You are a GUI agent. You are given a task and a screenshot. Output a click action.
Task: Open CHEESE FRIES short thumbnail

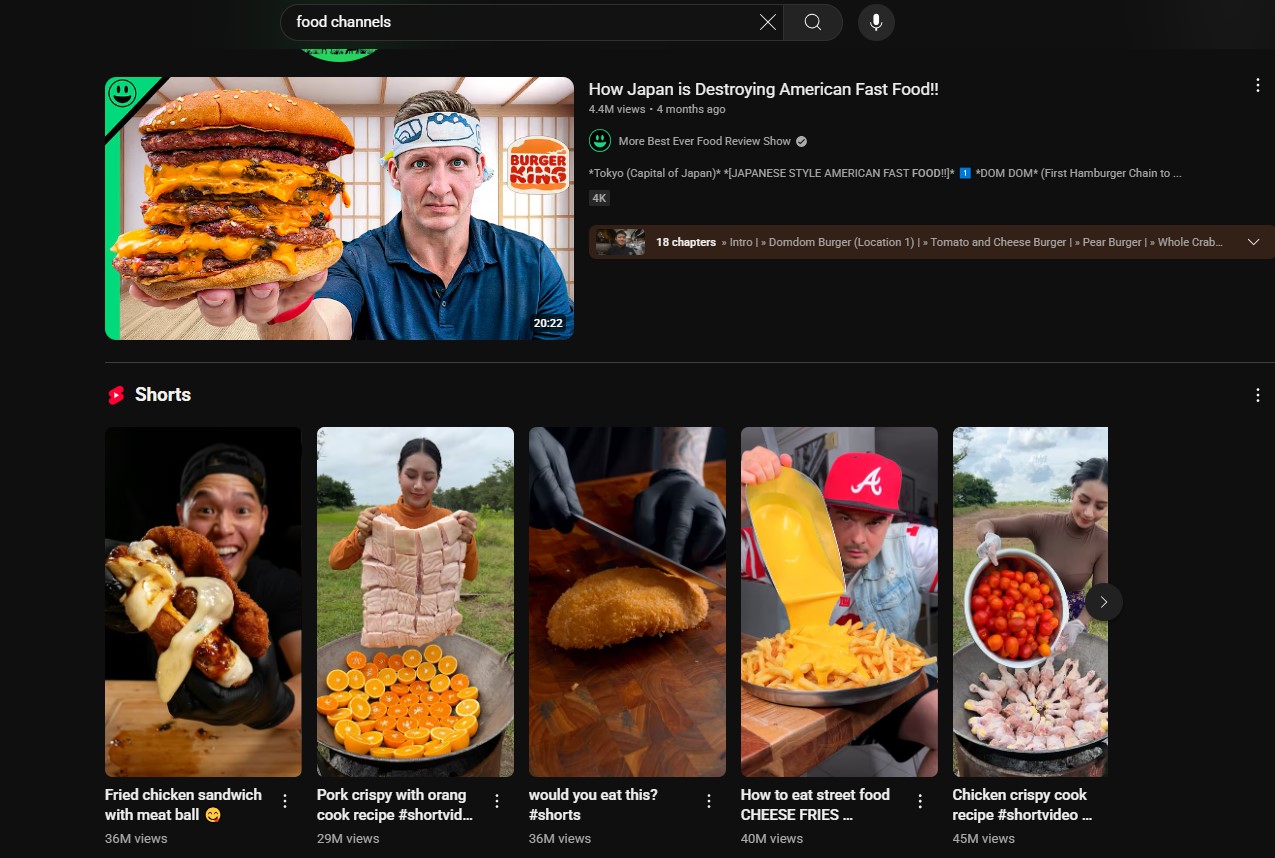pyautogui.click(x=839, y=602)
